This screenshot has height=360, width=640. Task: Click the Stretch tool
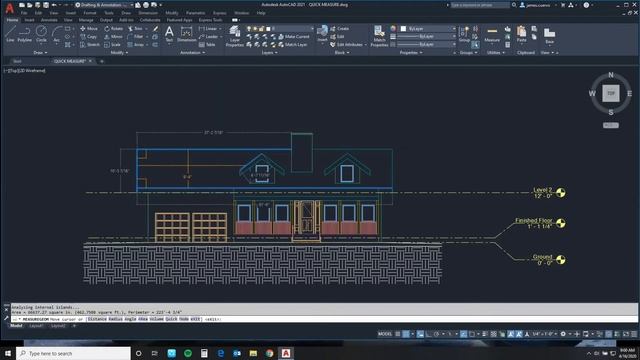click(x=89, y=44)
